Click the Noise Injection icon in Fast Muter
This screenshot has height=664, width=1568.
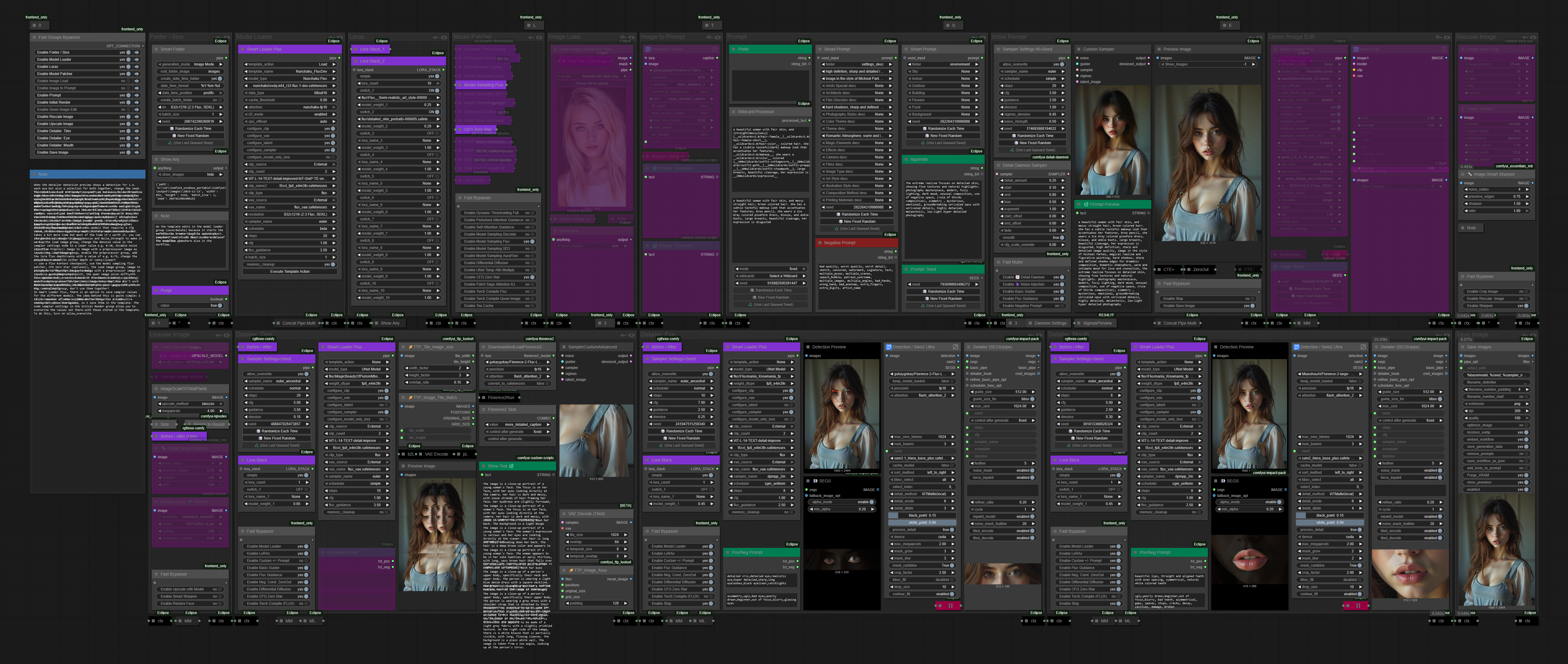point(1018,284)
